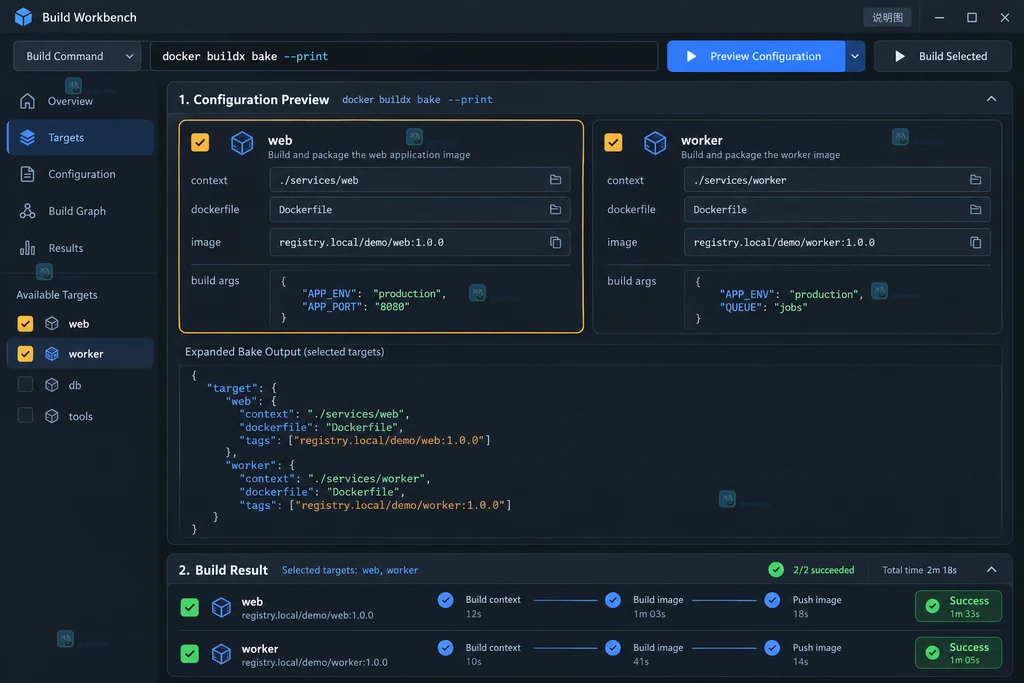Screen dimensions: 1024x683
Task: Click worker Success 1m 05s badge
Action: click(958, 653)
